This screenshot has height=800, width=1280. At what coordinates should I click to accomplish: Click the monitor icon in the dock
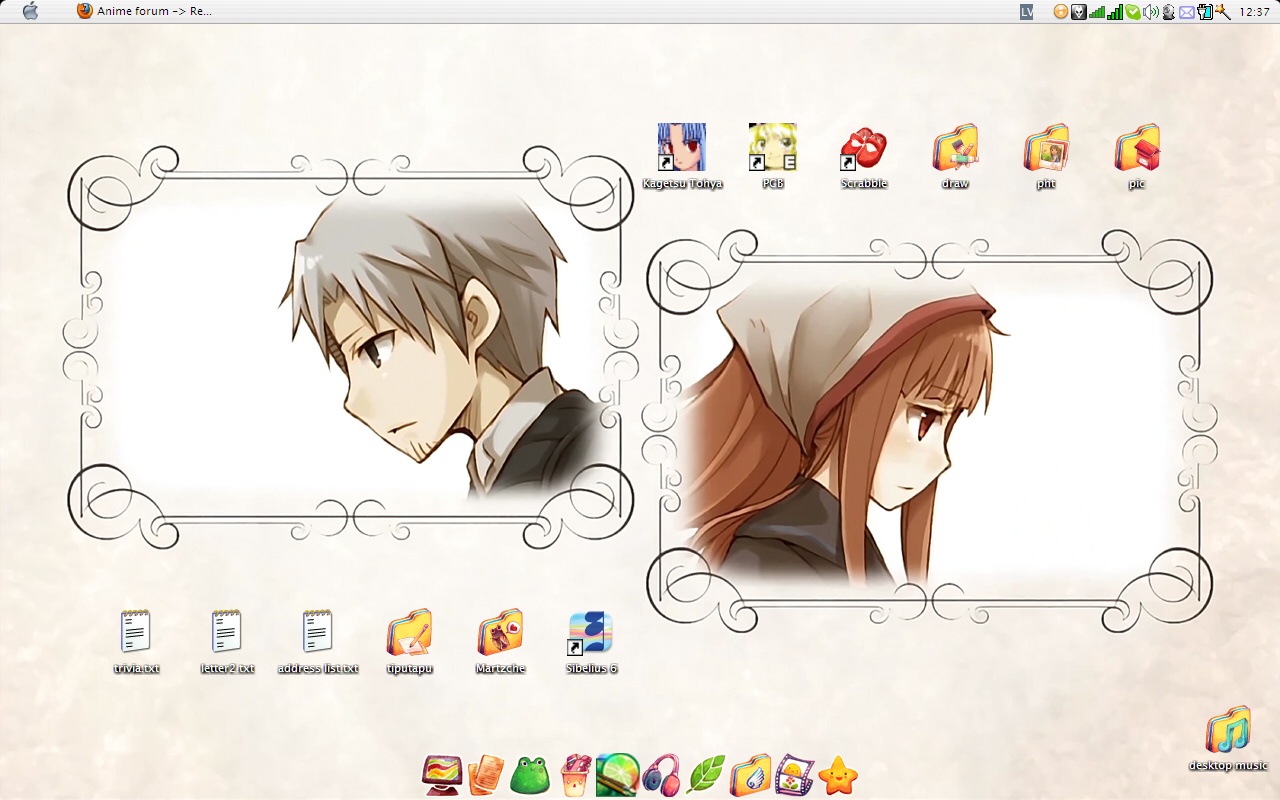pos(443,775)
